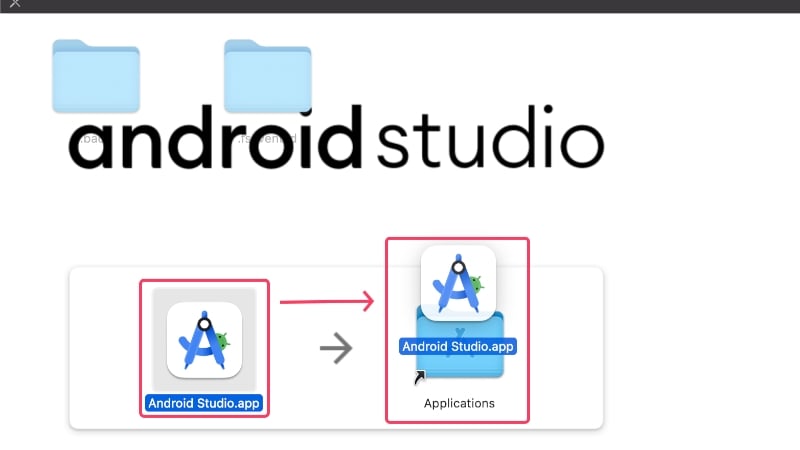Click the Android Studio.app label above Applications
Viewport: 800px width, 450px height.
(x=458, y=346)
